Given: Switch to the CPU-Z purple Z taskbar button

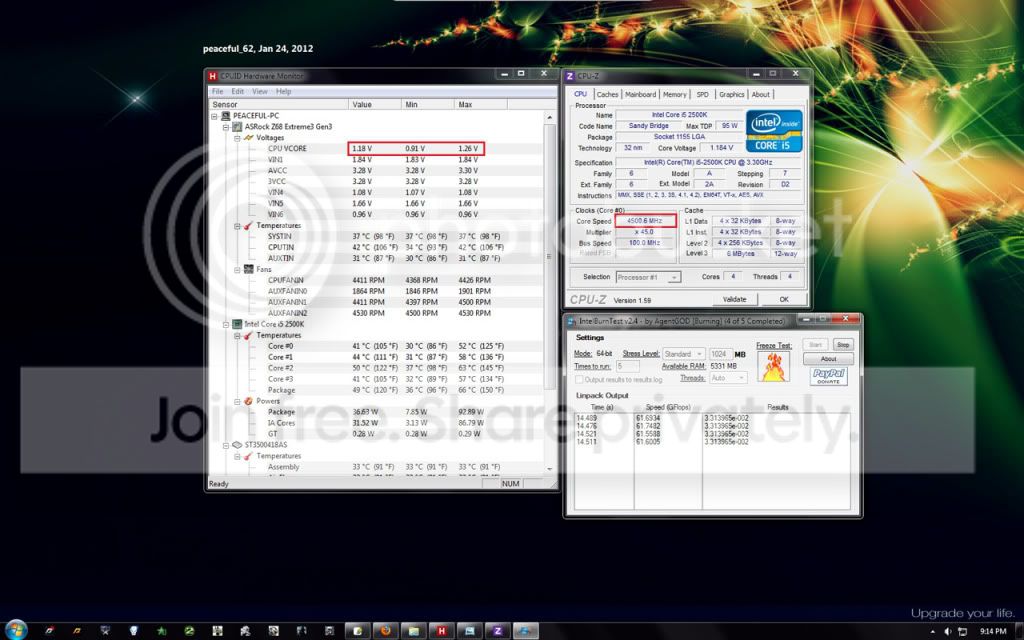Looking at the screenshot, I should coord(498,631).
